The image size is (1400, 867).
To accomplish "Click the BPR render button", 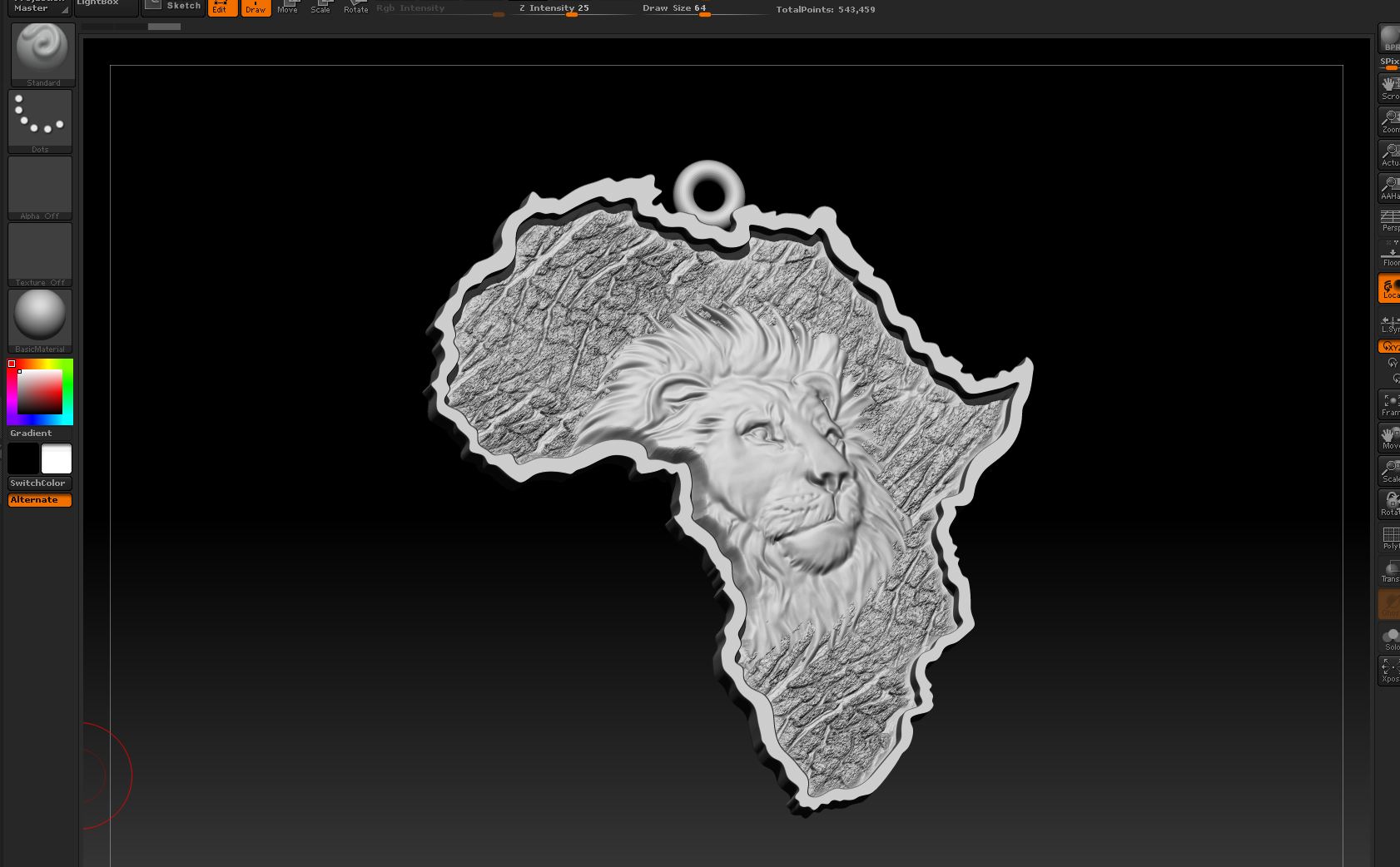I will [x=1390, y=38].
